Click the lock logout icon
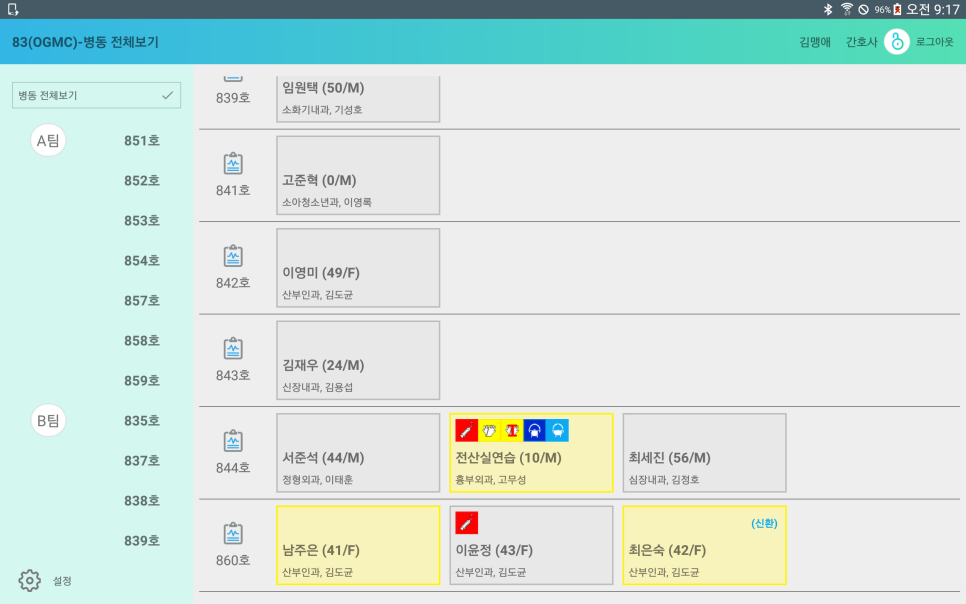The width and height of the screenshot is (966, 604). (897, 42)
